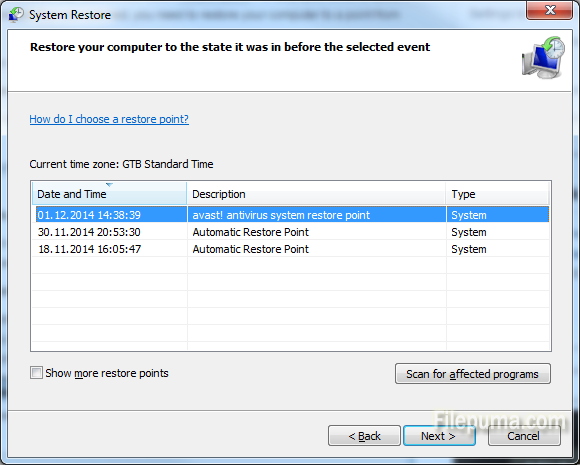Click Automatic Restore Point in 30.11.2014 row
The width and height of the screenshot is (580, 465).
coord(250,232)
